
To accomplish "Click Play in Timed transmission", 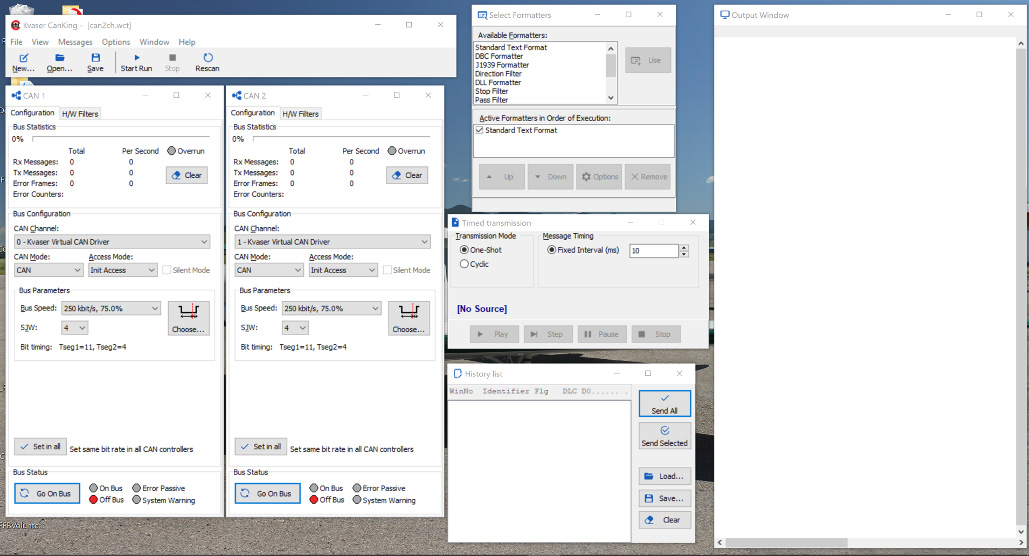I will pos(494,334).
